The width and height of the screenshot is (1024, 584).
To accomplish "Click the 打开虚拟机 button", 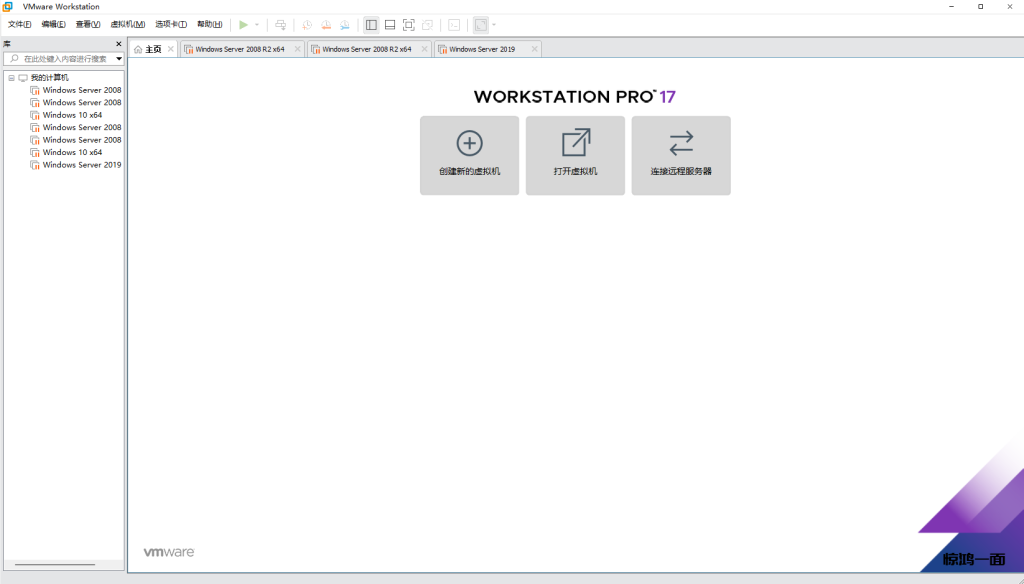I will [x=575, y=155].
